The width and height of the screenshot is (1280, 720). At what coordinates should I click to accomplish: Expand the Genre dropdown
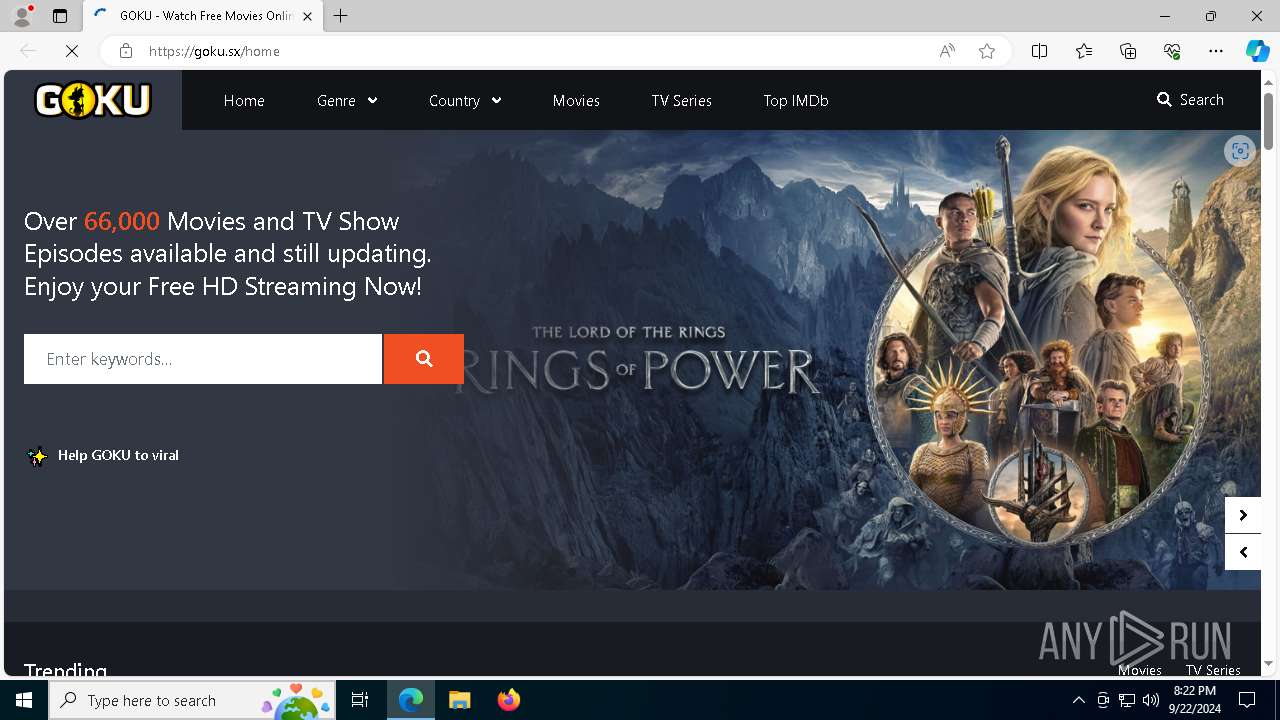click(x=347, y=100)
